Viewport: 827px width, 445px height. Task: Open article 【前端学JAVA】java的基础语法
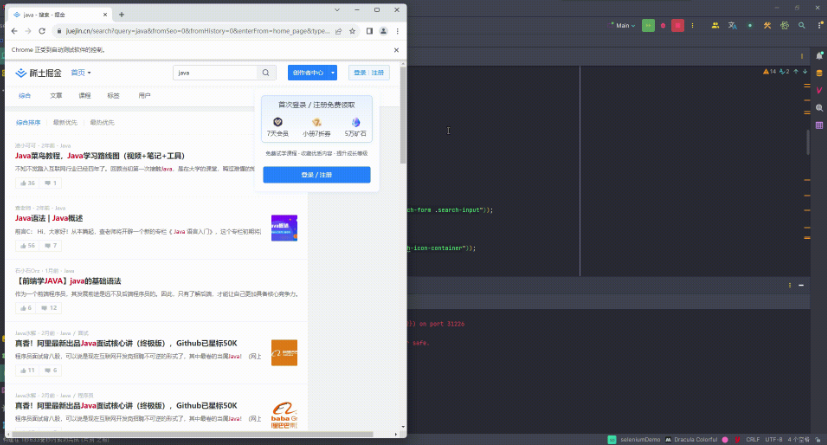pyautogui.click(x=68, y=281)
